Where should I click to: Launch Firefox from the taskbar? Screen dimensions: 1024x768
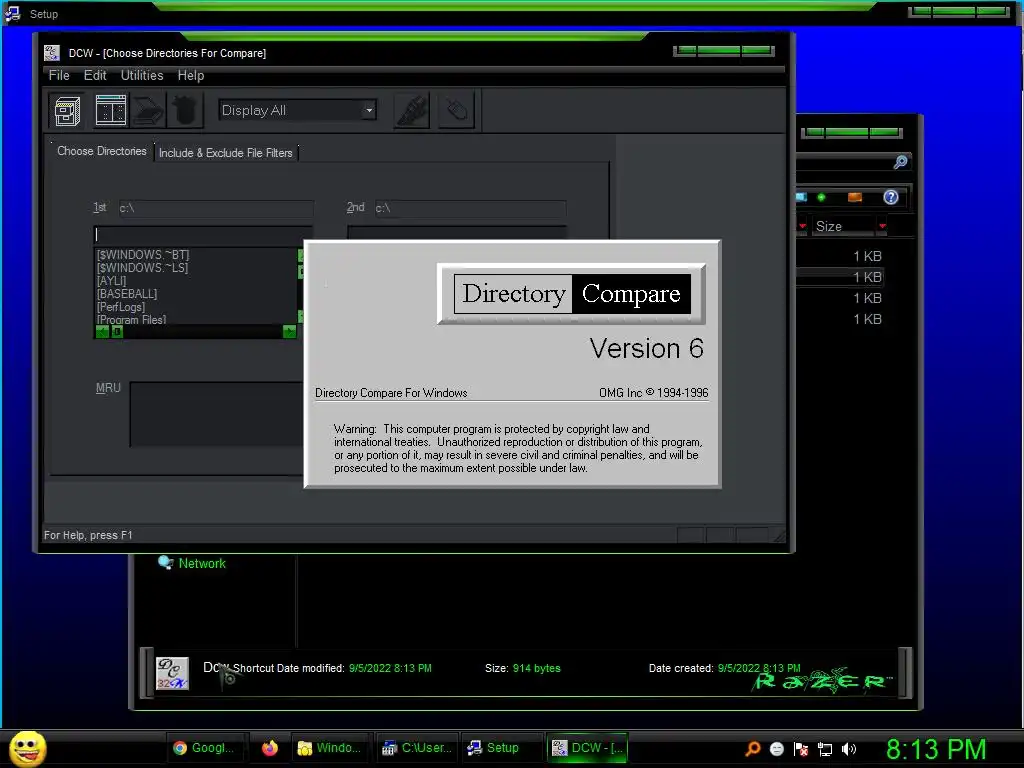[270, 748]
